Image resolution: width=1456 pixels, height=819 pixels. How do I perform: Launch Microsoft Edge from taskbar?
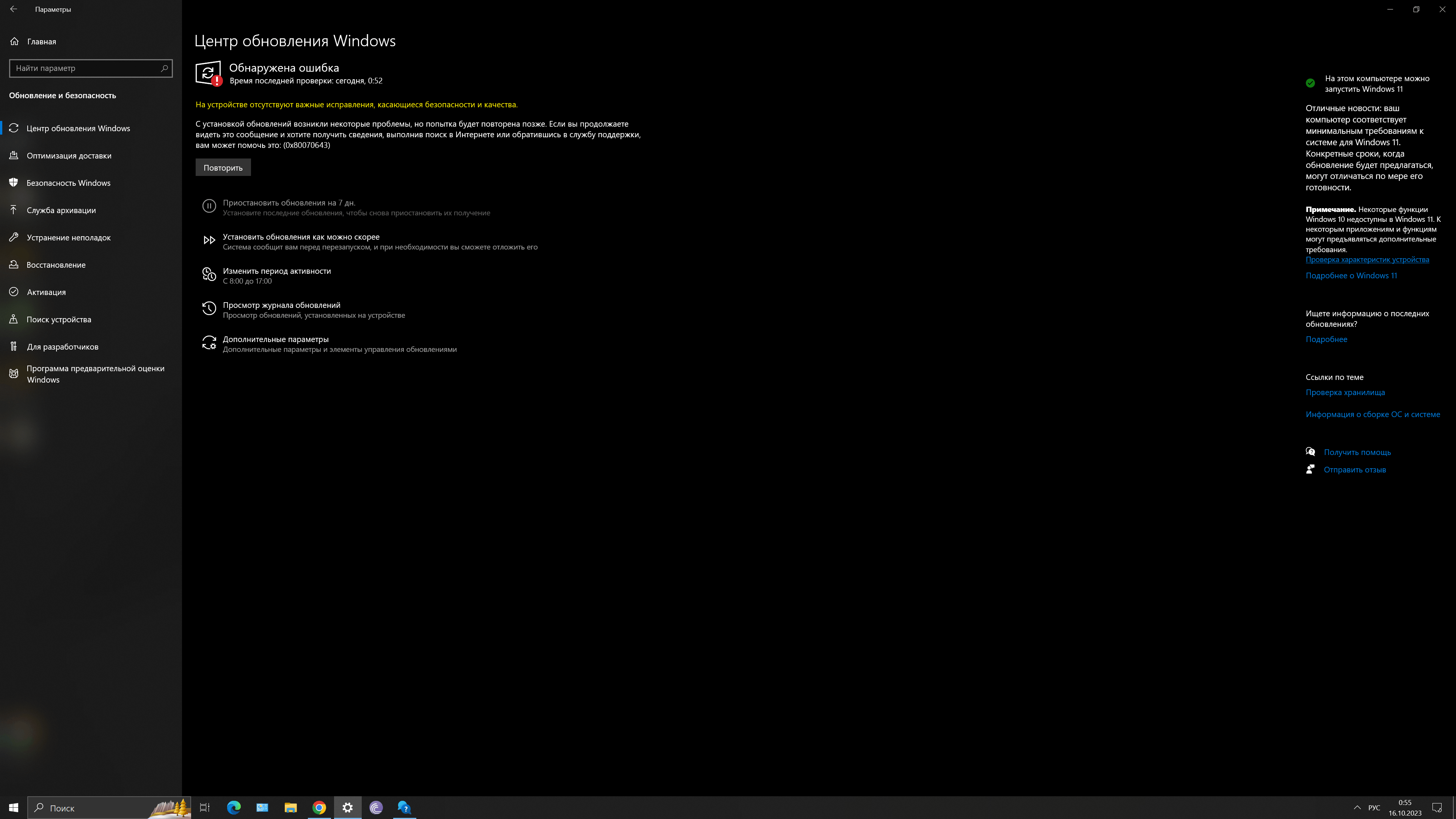click(x=234, y=808)
